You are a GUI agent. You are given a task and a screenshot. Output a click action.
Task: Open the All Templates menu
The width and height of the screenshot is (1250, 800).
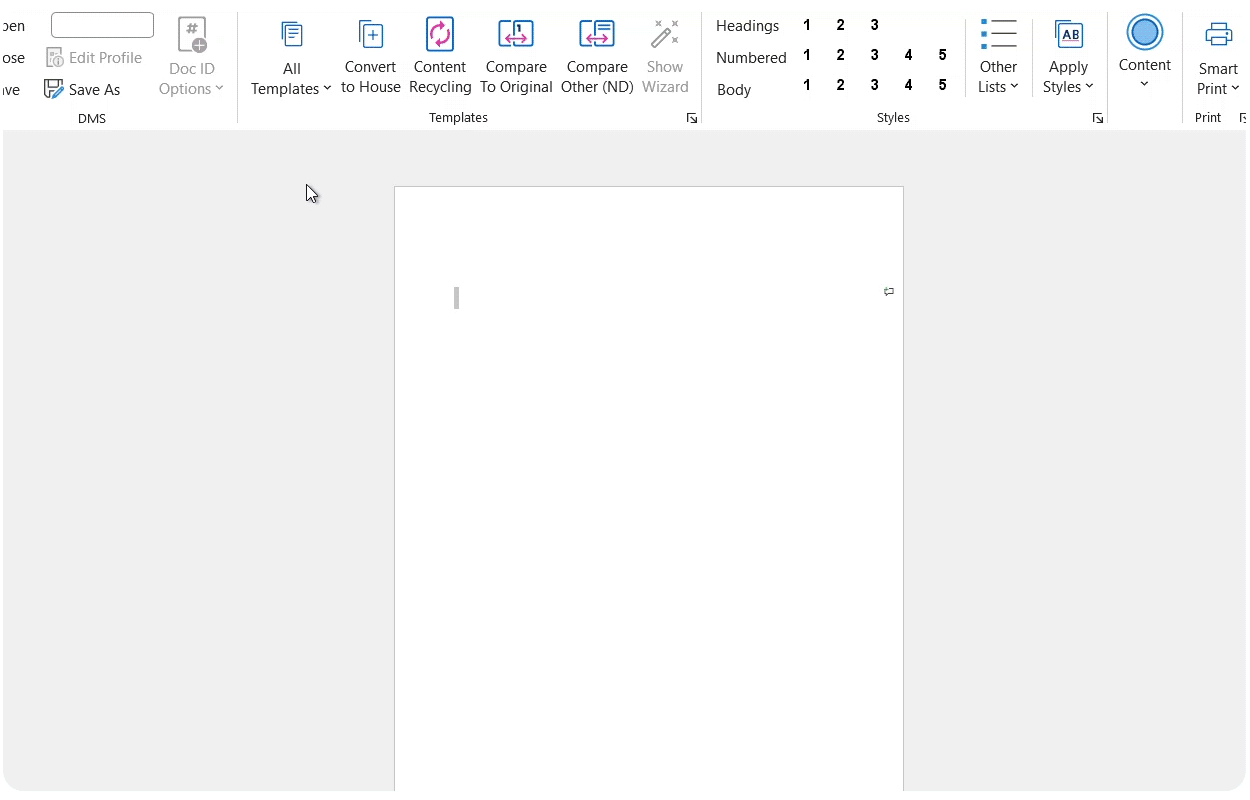(291, 57)
